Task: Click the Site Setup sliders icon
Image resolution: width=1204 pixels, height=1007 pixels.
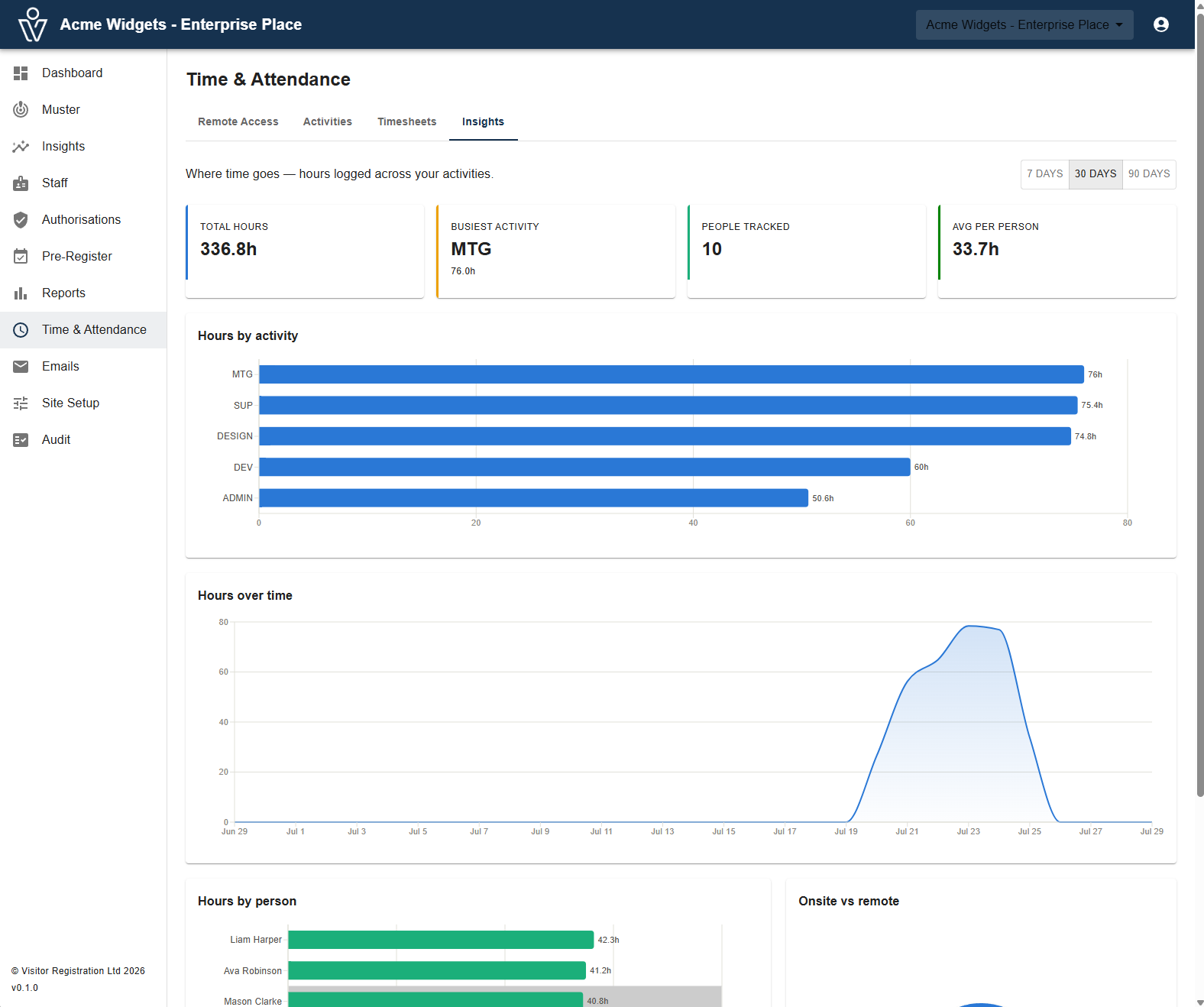Action: 21,403
